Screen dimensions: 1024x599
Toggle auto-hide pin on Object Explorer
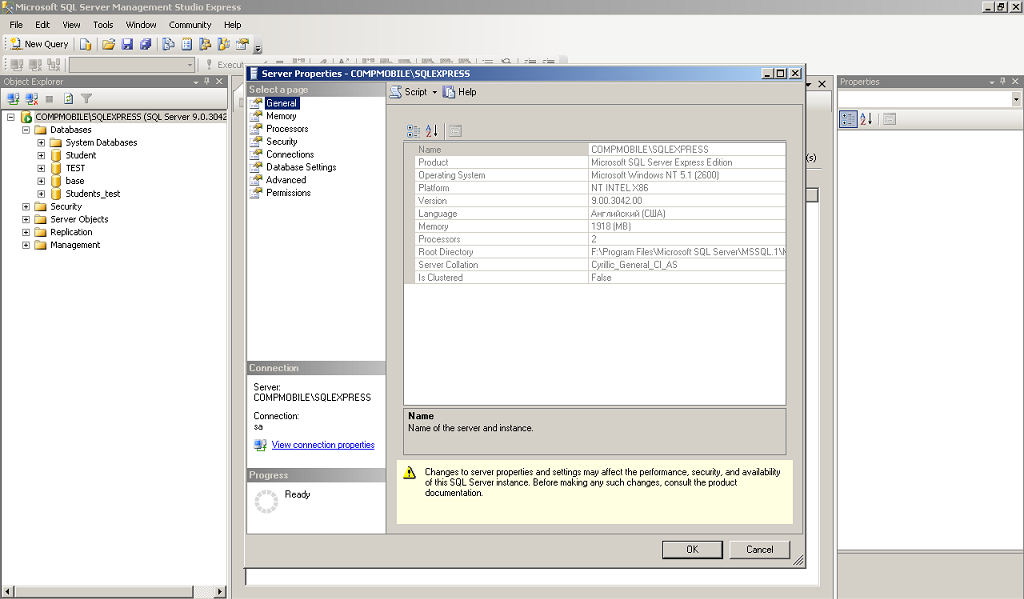[207, 82]
